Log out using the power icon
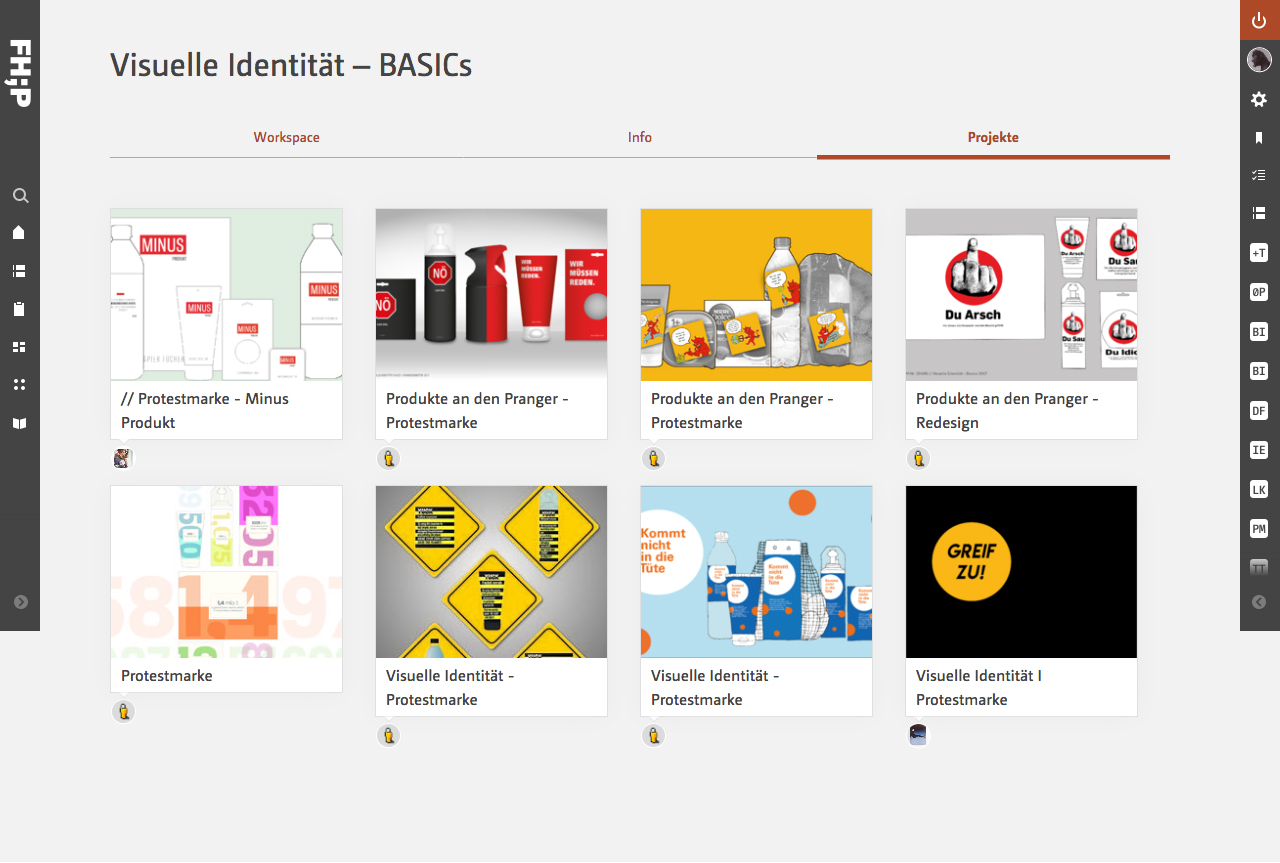This screenshot has width=1280, height=863. pos(1260,20)
